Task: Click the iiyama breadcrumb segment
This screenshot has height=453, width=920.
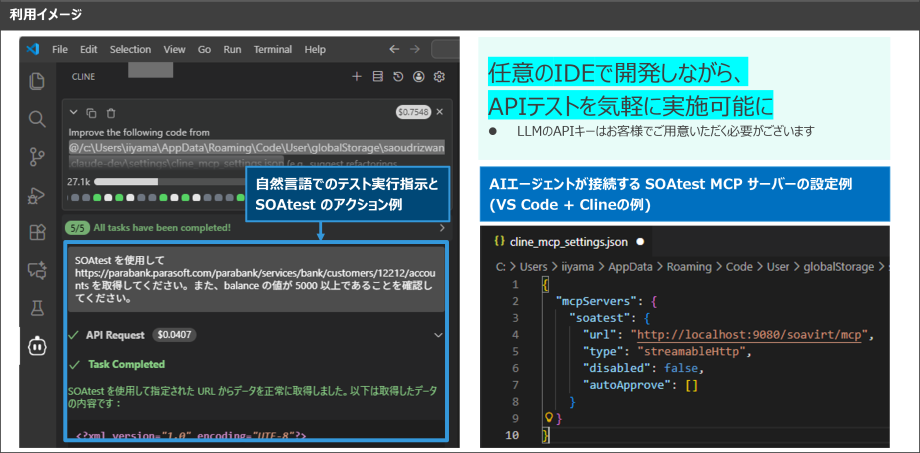Action: click(577, 266)
